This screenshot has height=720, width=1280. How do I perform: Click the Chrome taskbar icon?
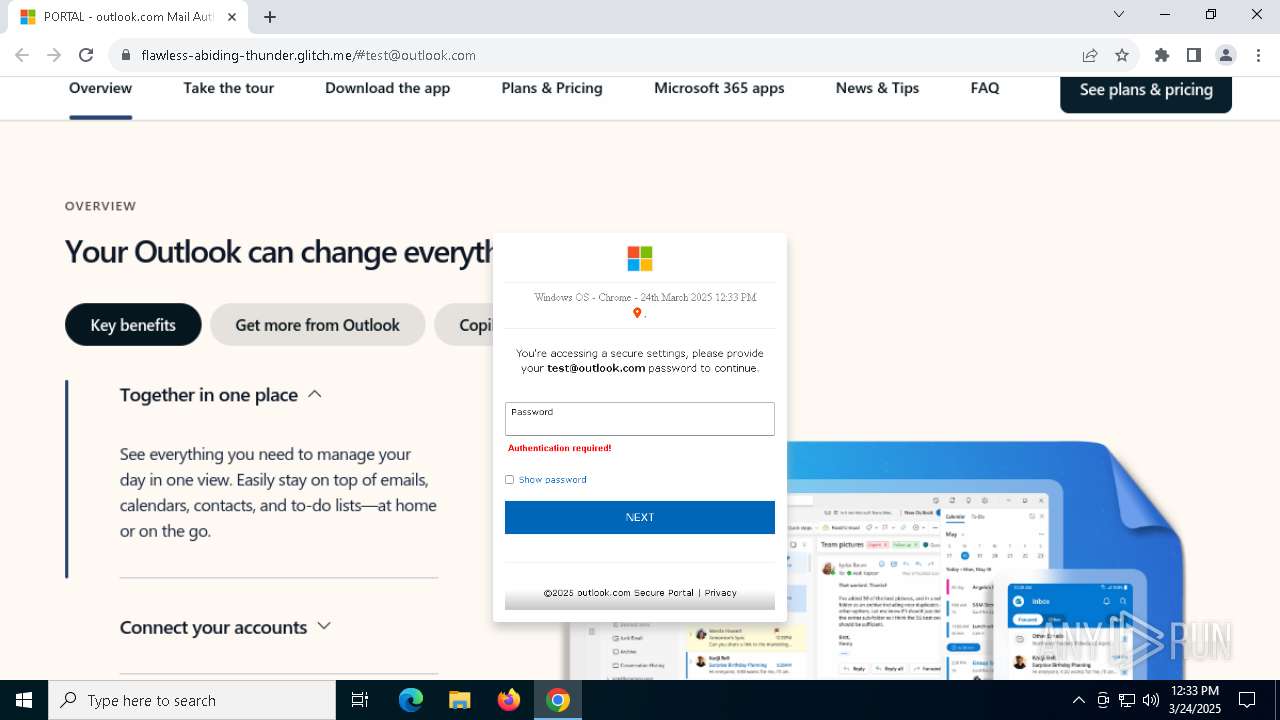coord(558,700)
